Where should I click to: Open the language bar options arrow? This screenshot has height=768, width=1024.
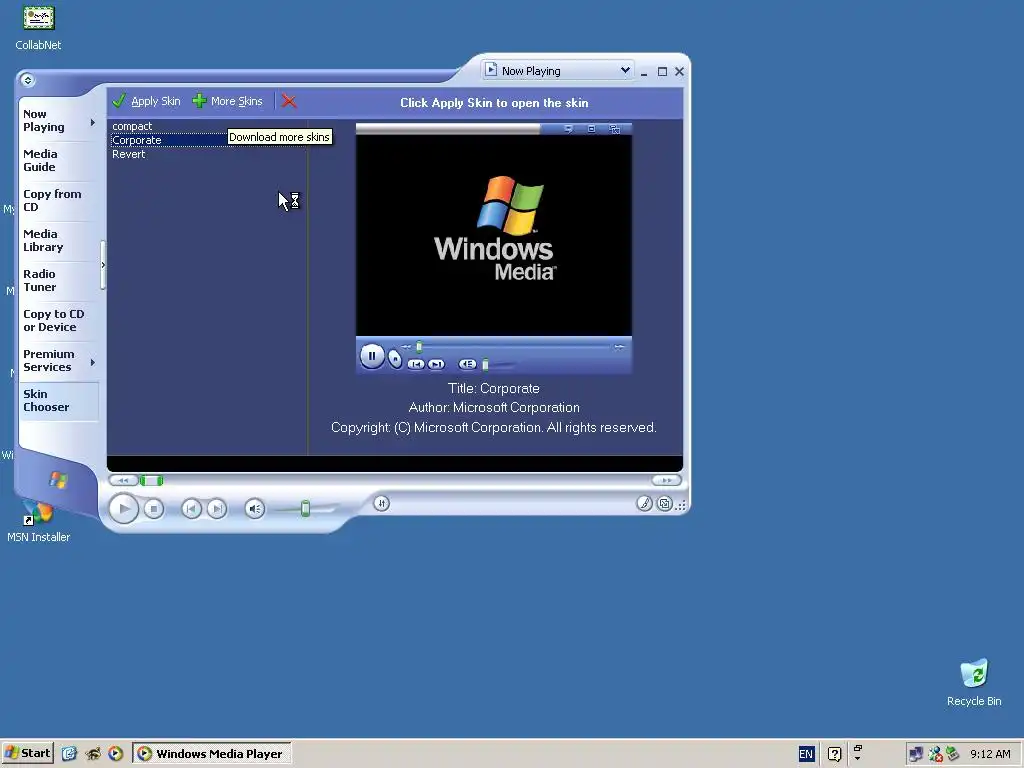pos(857,759)
